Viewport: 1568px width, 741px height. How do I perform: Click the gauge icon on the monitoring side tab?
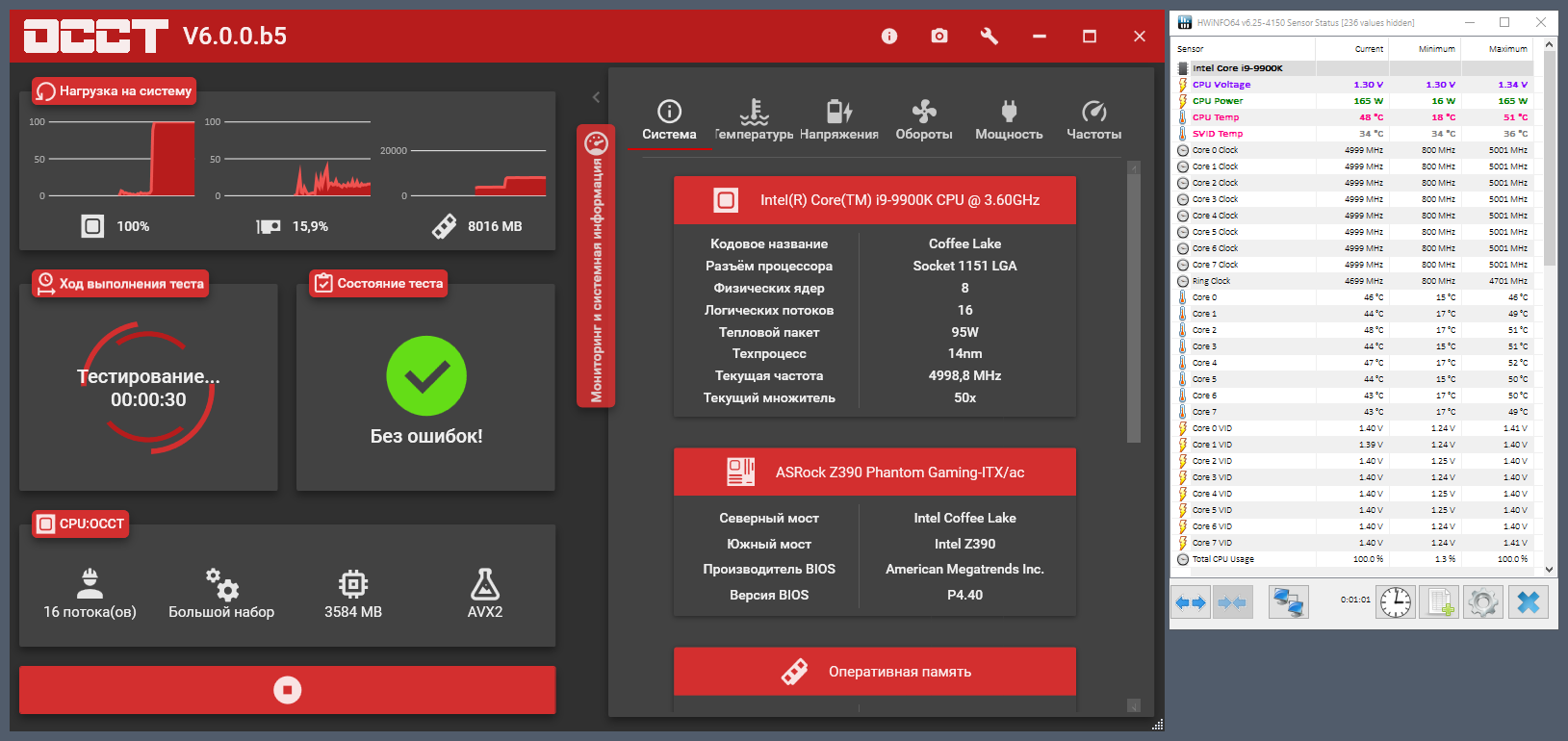(x=597, y=143)
